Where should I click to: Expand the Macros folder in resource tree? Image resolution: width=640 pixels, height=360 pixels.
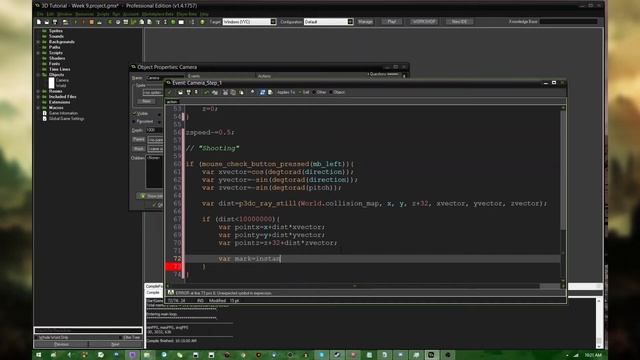38,107
